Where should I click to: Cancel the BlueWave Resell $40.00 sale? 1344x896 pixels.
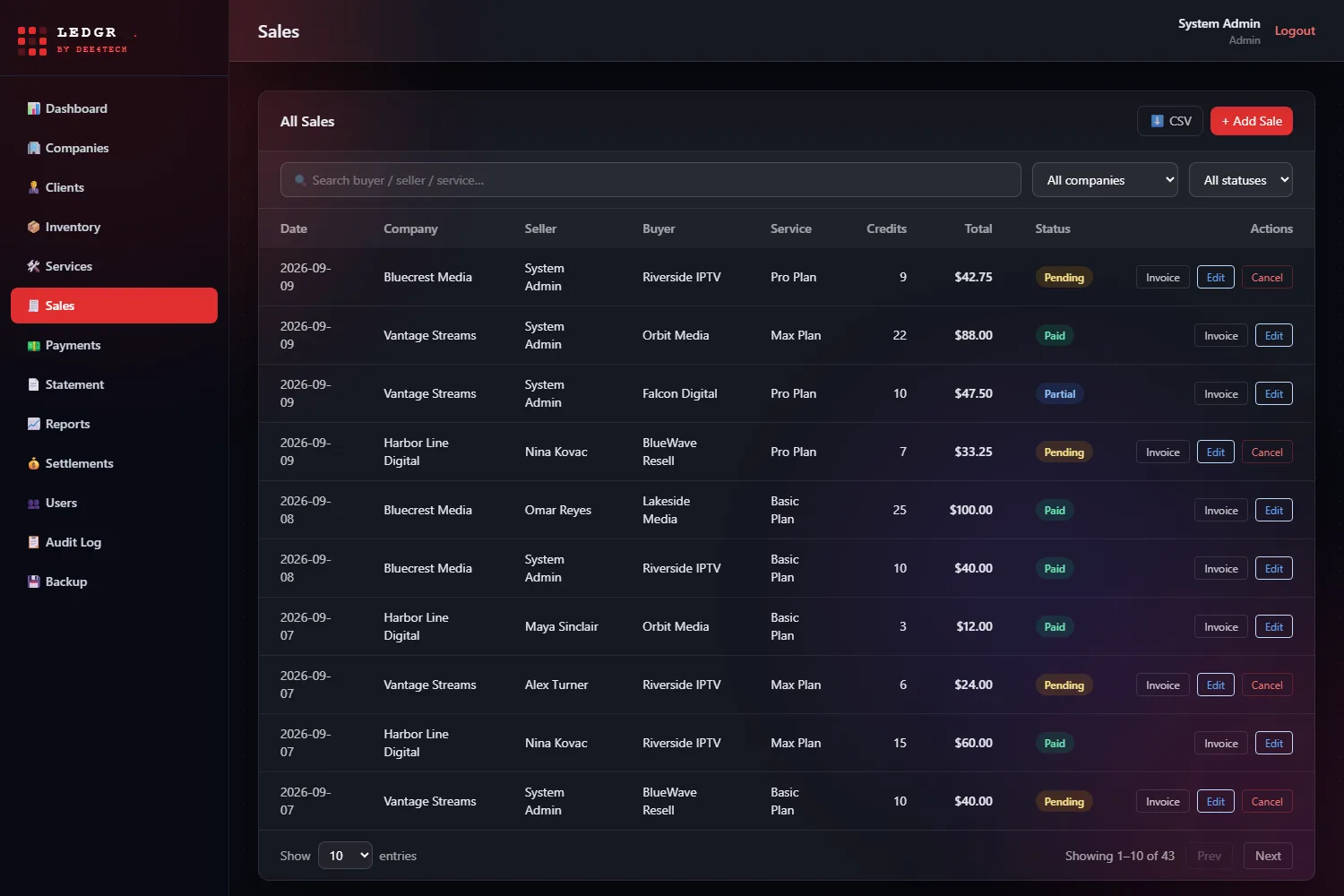coord(1267,802)
